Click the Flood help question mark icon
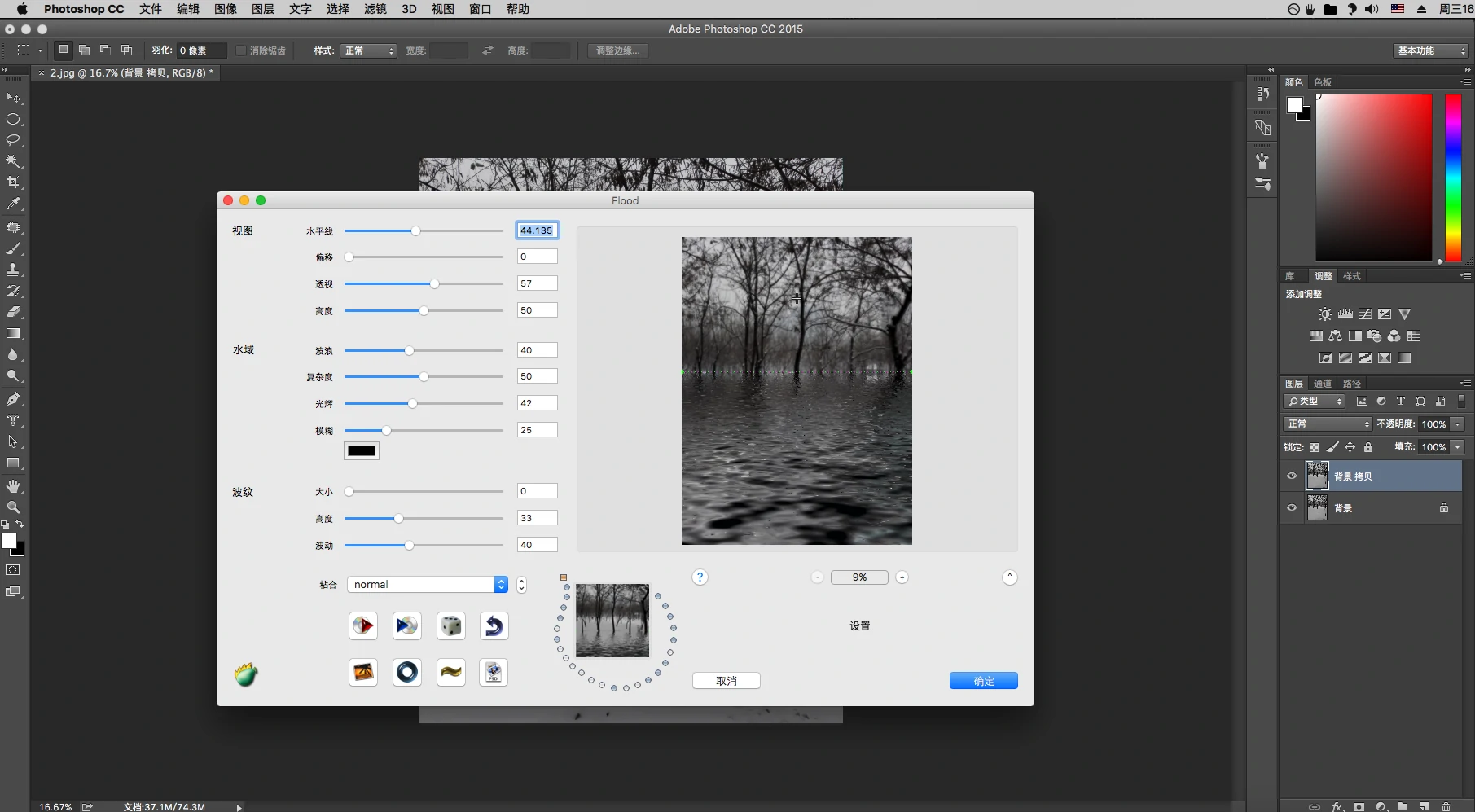Screen dimensions: 1475x812 coord(700,577)
